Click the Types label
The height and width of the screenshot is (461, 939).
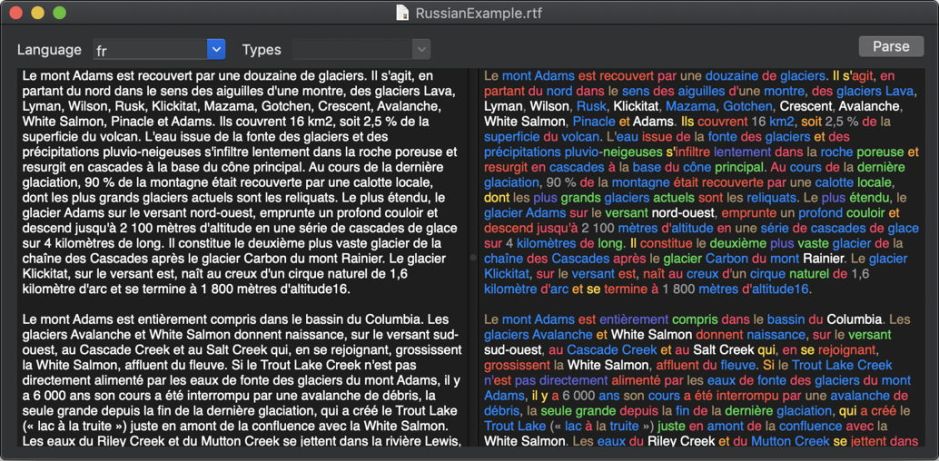(262, 49)
